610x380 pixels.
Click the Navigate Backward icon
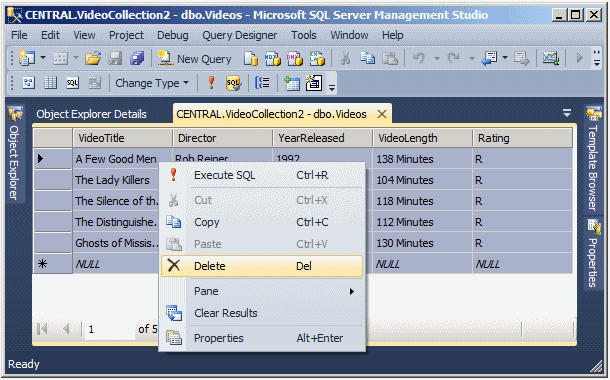tap(489, 59)
